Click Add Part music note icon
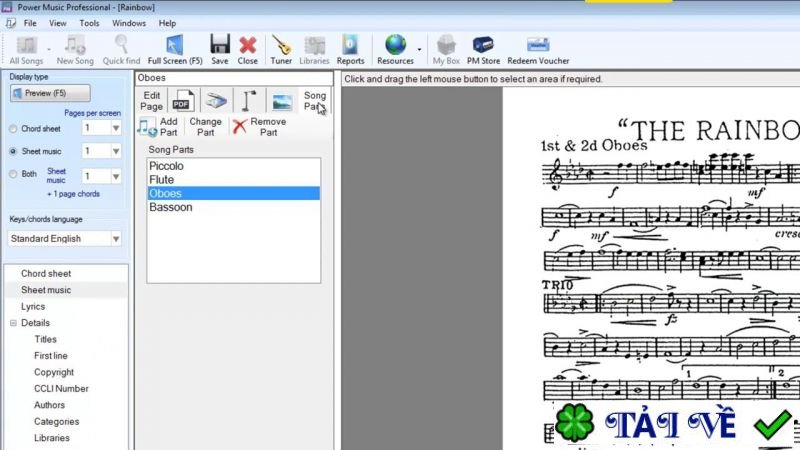 [x=146, y=127]
